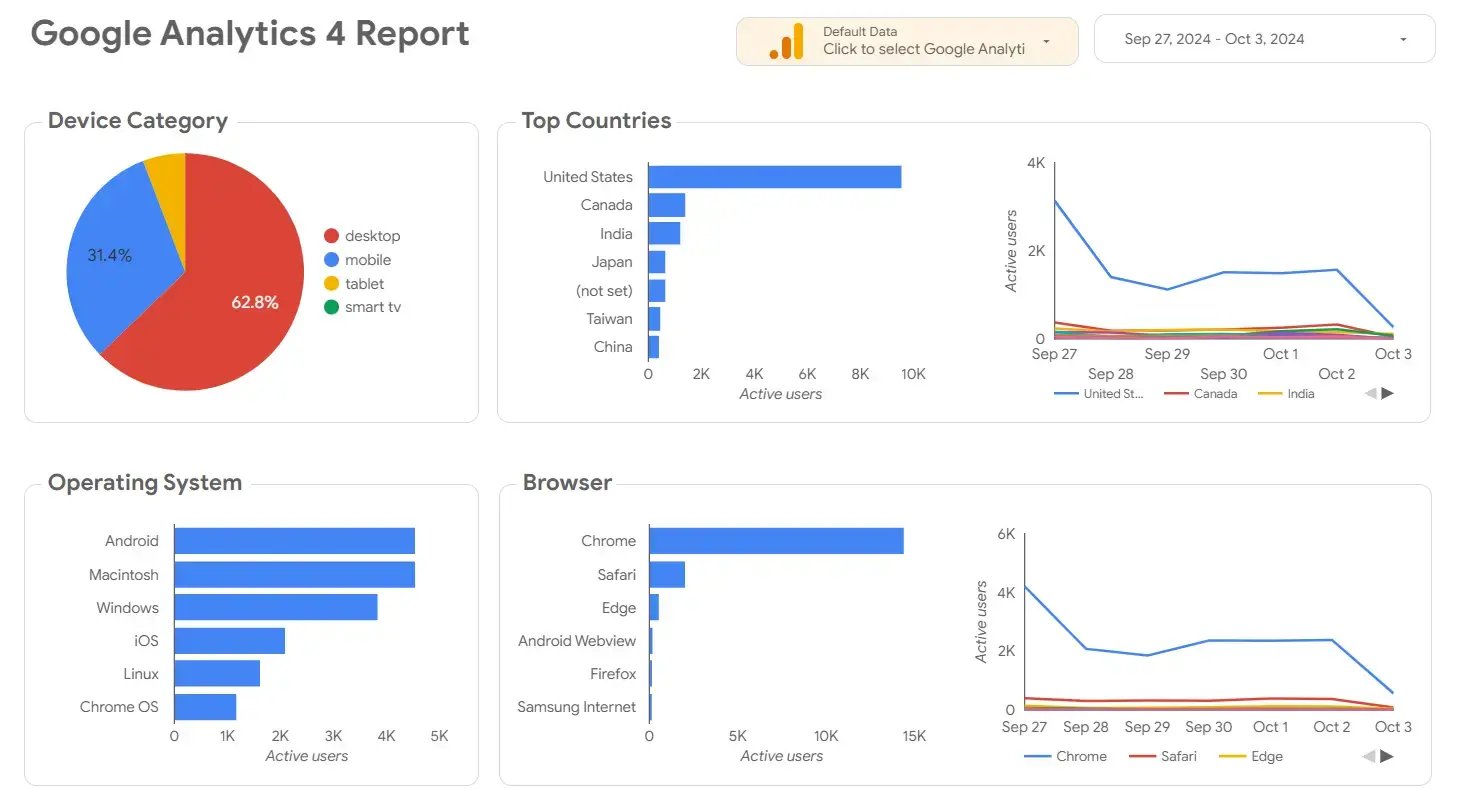The image size is (1473, 789).
Task: Click the yellow tablet legend dot
Action: coord(331,284)
